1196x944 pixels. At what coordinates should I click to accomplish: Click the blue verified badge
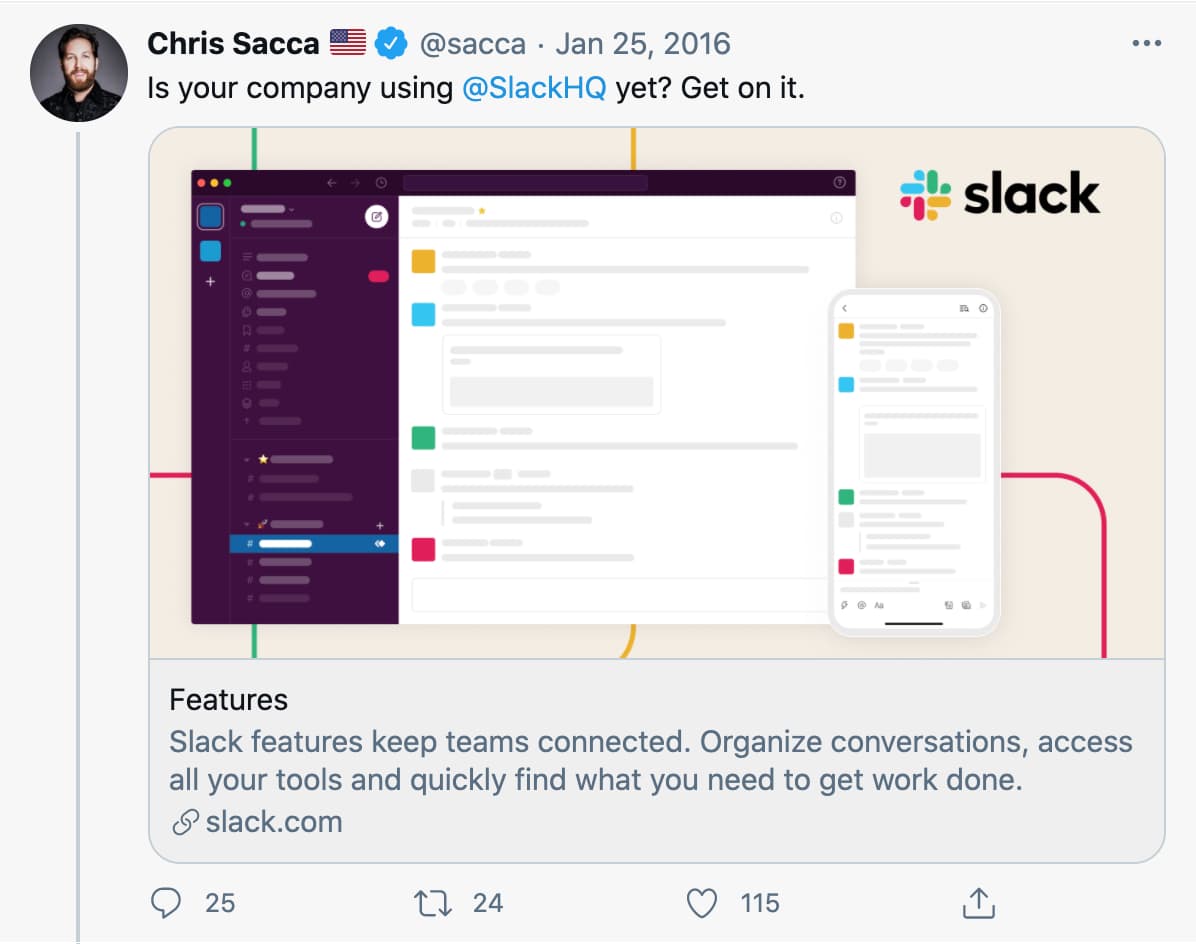click(x=391, y=43)
